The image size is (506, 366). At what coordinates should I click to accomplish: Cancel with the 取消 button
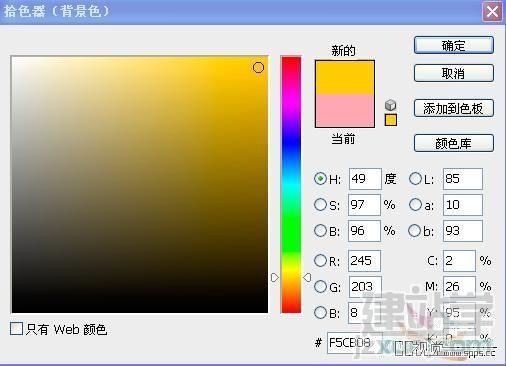pyautogui.click(x=454, y=73)
